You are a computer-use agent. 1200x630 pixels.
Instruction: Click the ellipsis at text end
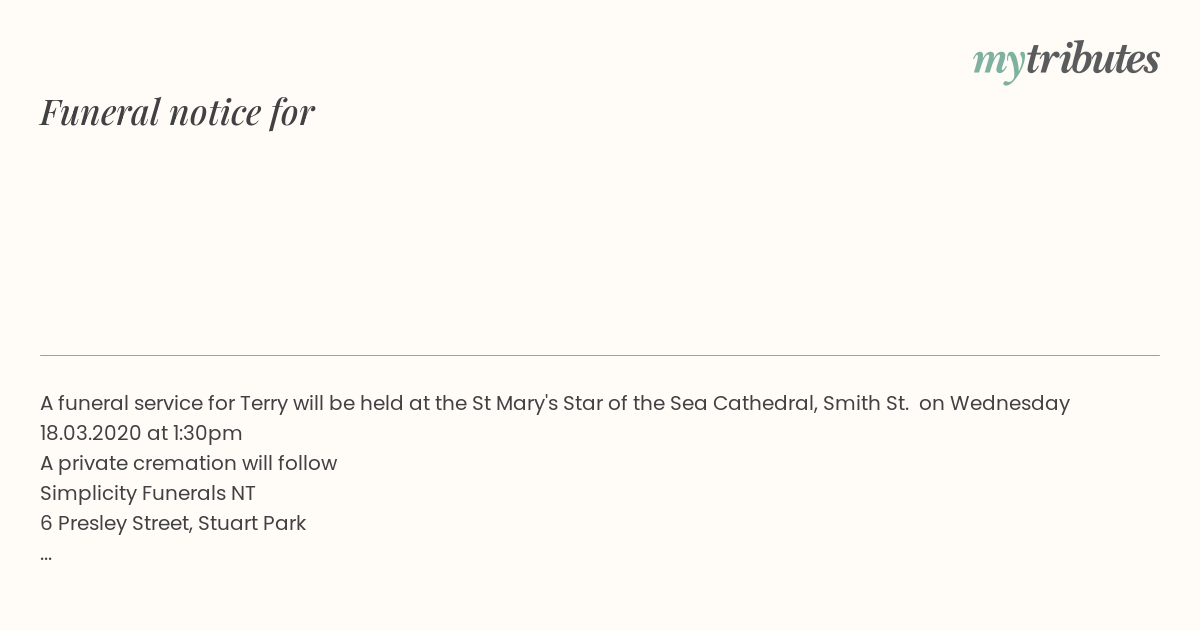[46, 554]
